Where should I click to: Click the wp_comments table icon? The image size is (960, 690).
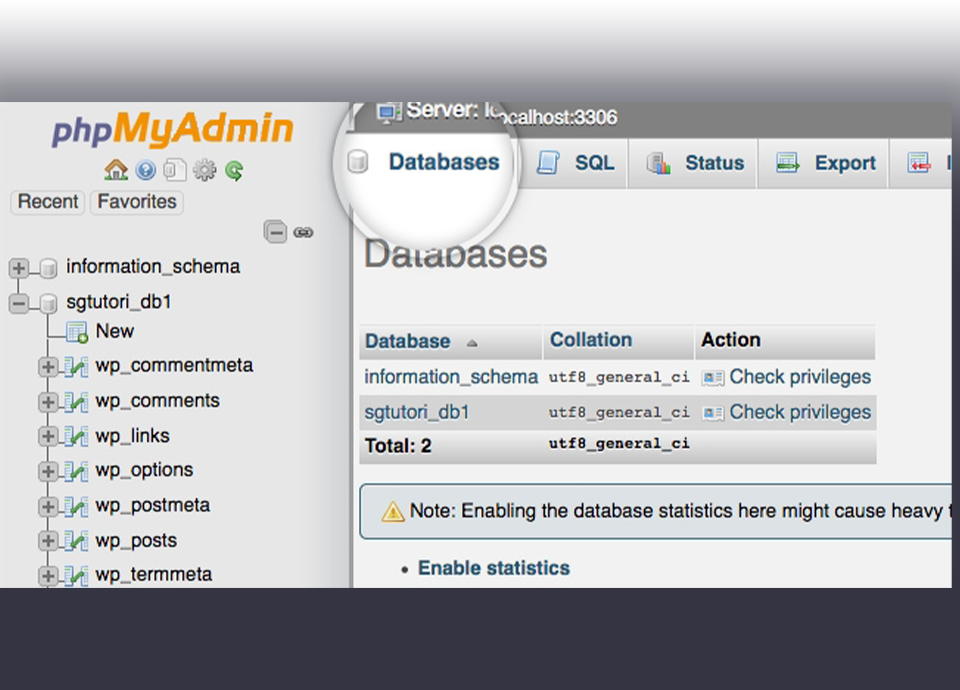point(77,402)
